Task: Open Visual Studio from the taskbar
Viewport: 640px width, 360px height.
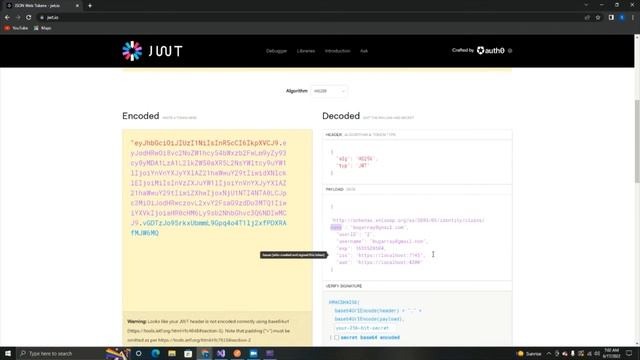Action: pyautogui.click(x=221, y=353)
